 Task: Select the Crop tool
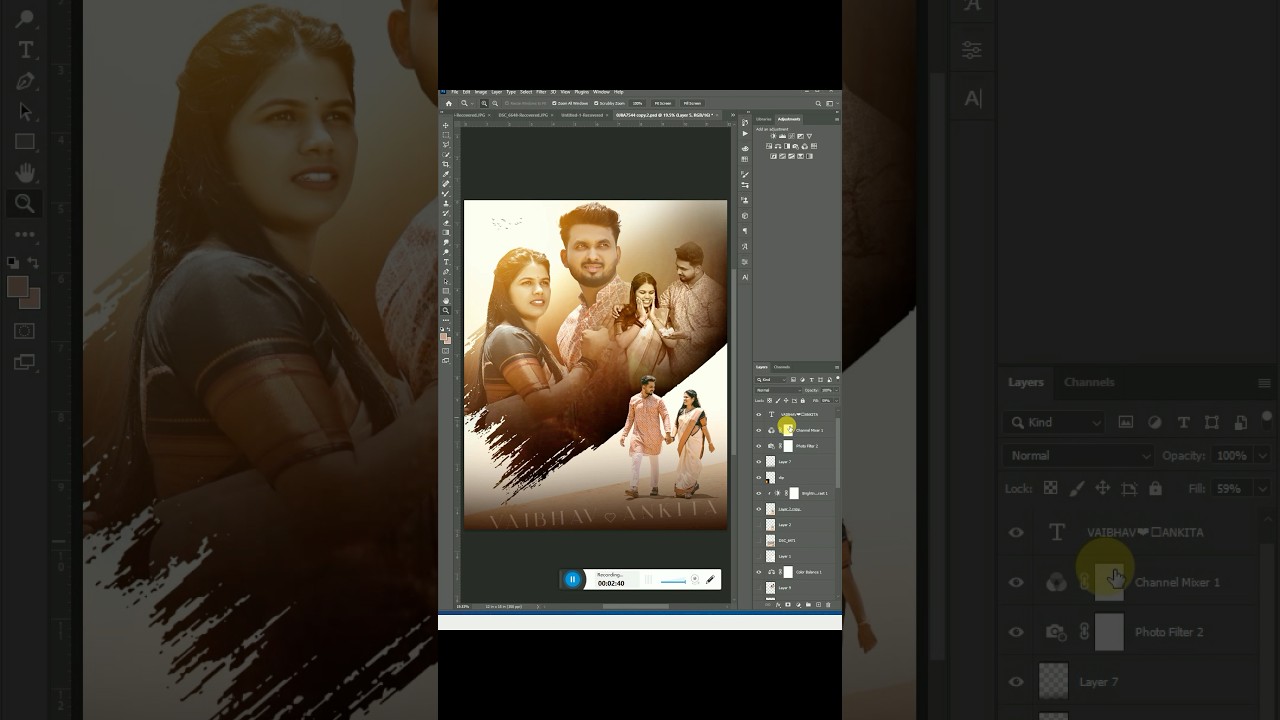446,164
